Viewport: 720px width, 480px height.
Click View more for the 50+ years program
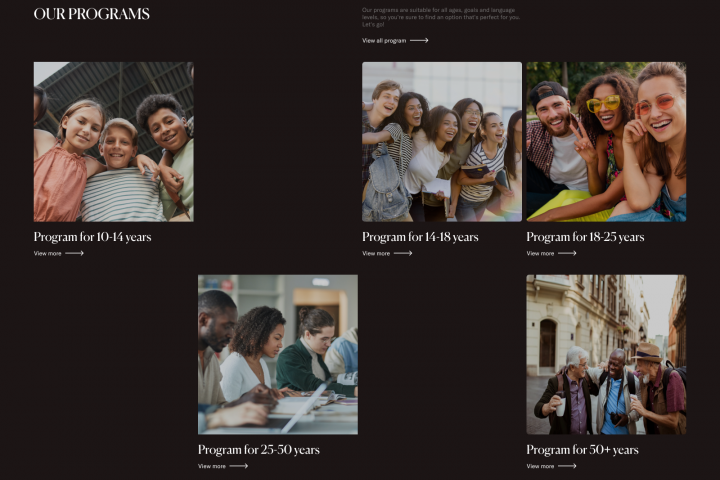click(540, 466)
